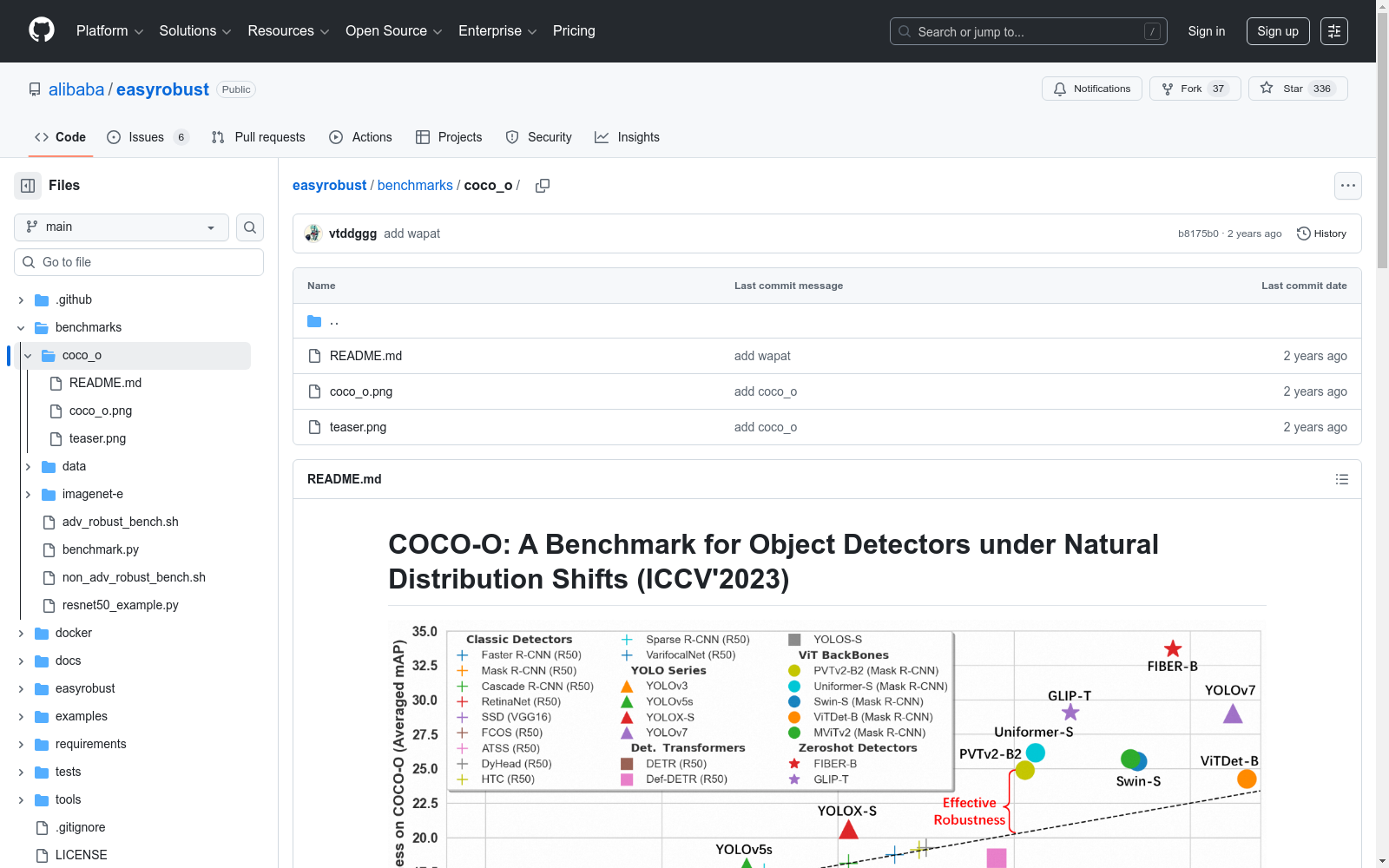This screenshot has width=1389, height=868.
Task: Open the alibaba organization link
Action: (76, 89)
